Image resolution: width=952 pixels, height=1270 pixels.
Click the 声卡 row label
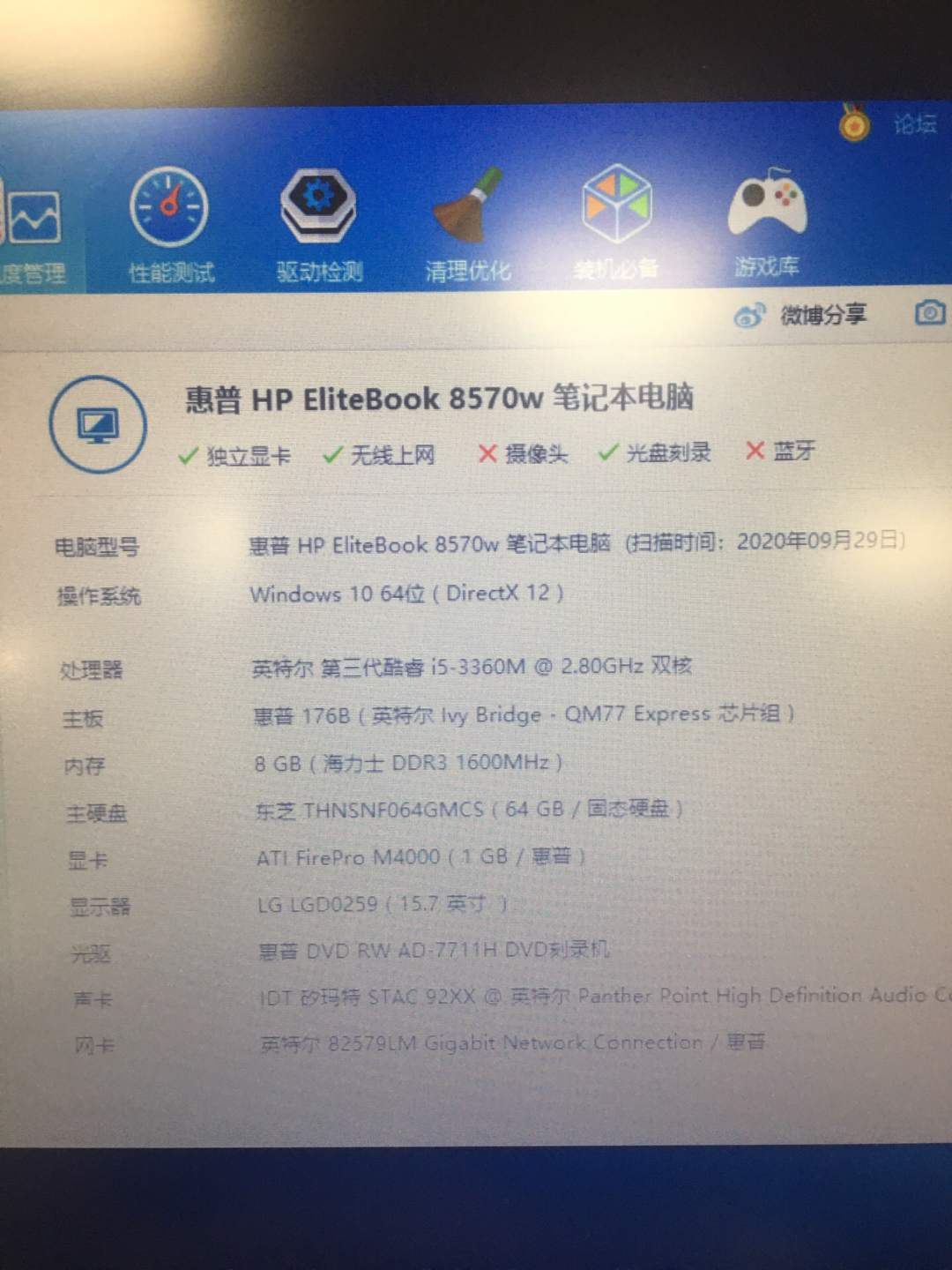[x=93, y=999]
